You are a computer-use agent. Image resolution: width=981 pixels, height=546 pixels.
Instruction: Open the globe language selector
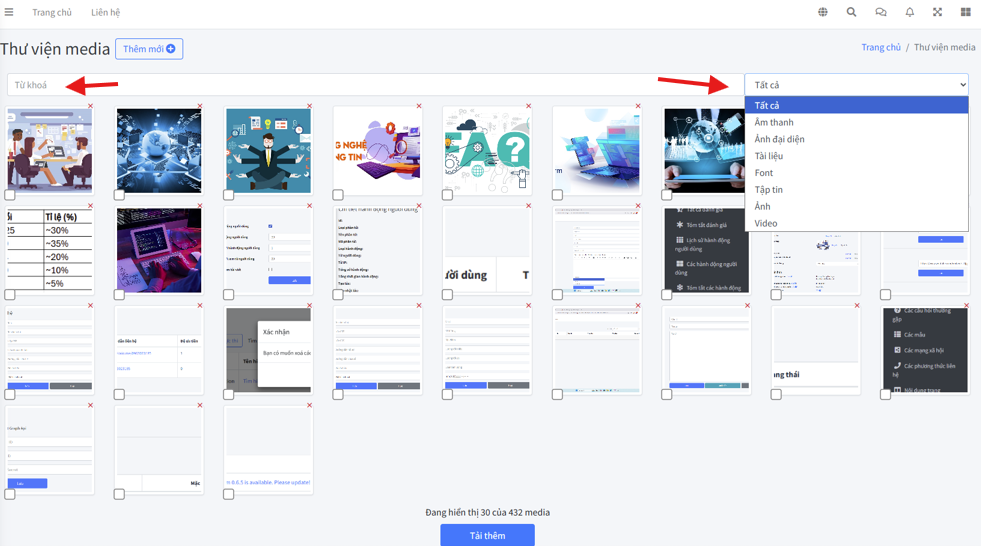click(823, 12)
